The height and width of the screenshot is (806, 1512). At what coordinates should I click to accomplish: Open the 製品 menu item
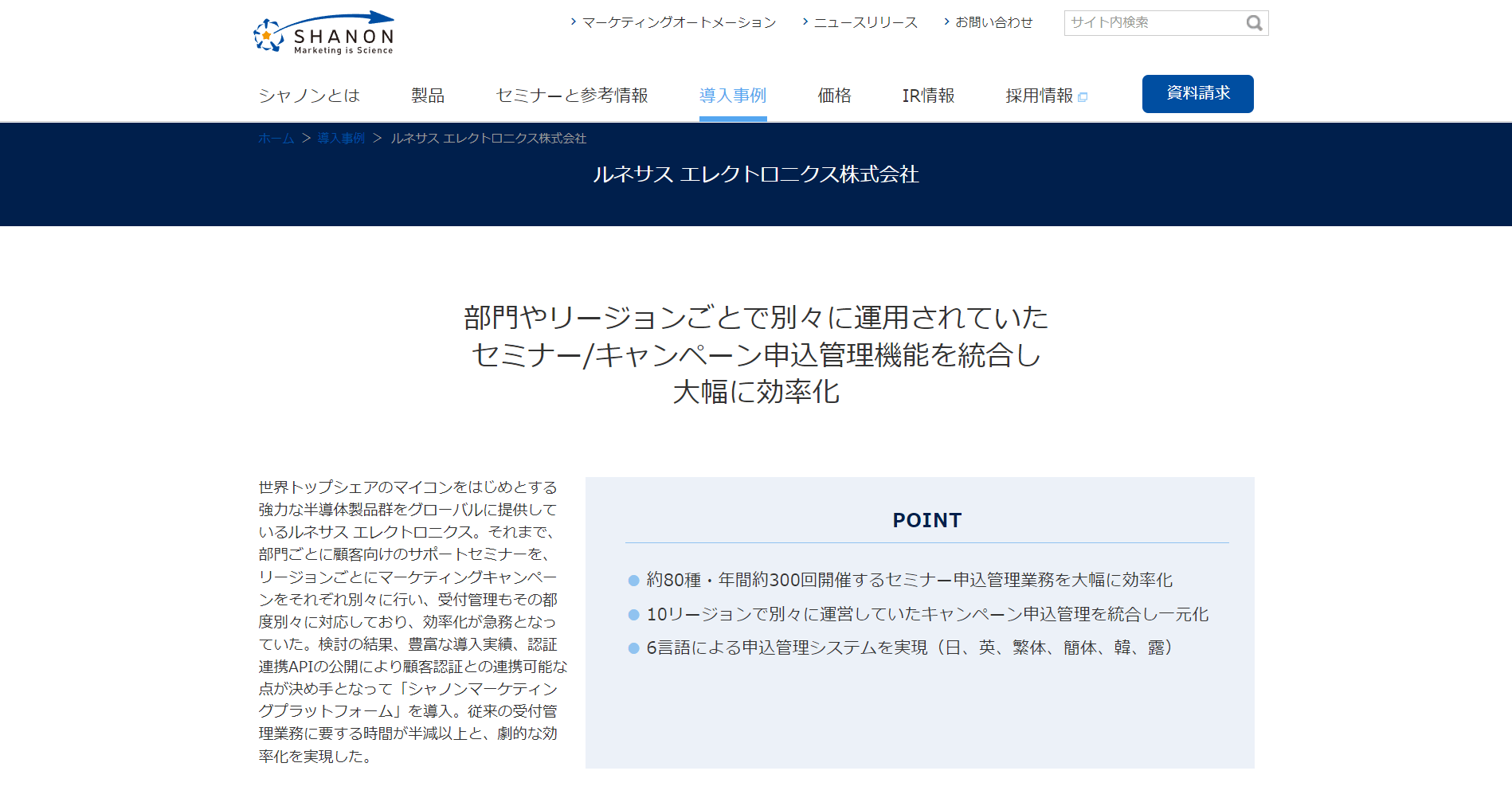428,96
